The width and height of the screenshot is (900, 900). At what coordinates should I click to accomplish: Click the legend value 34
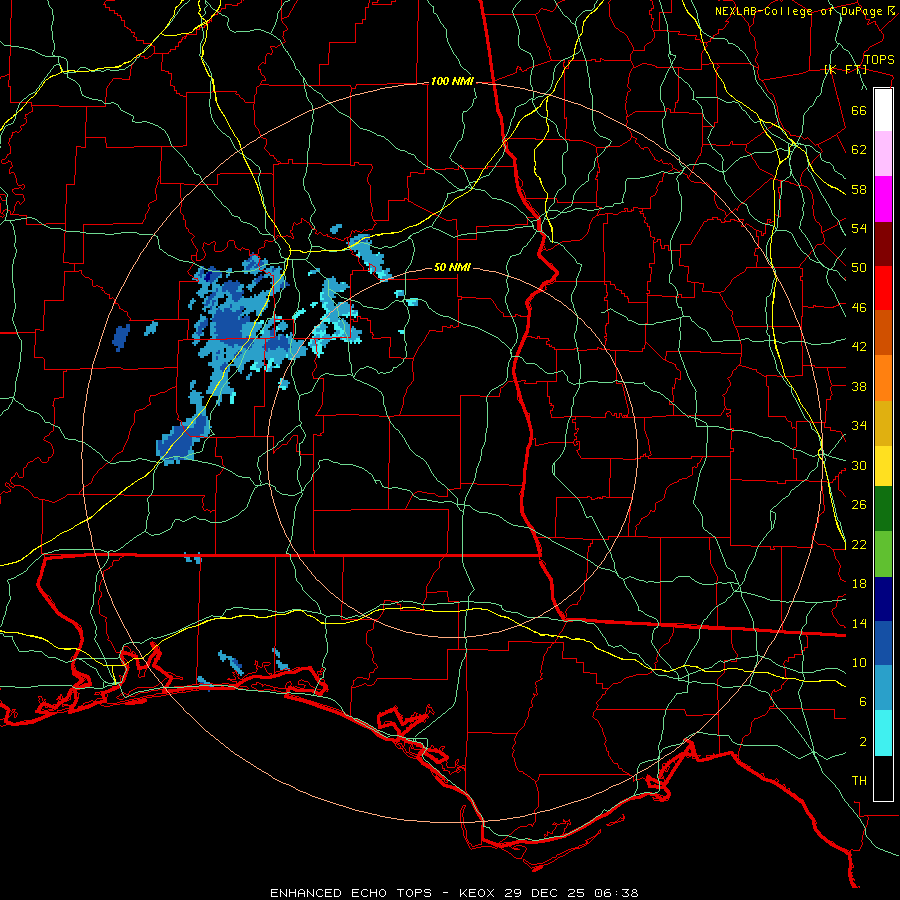pyautogui.click(x=859, y=426)
